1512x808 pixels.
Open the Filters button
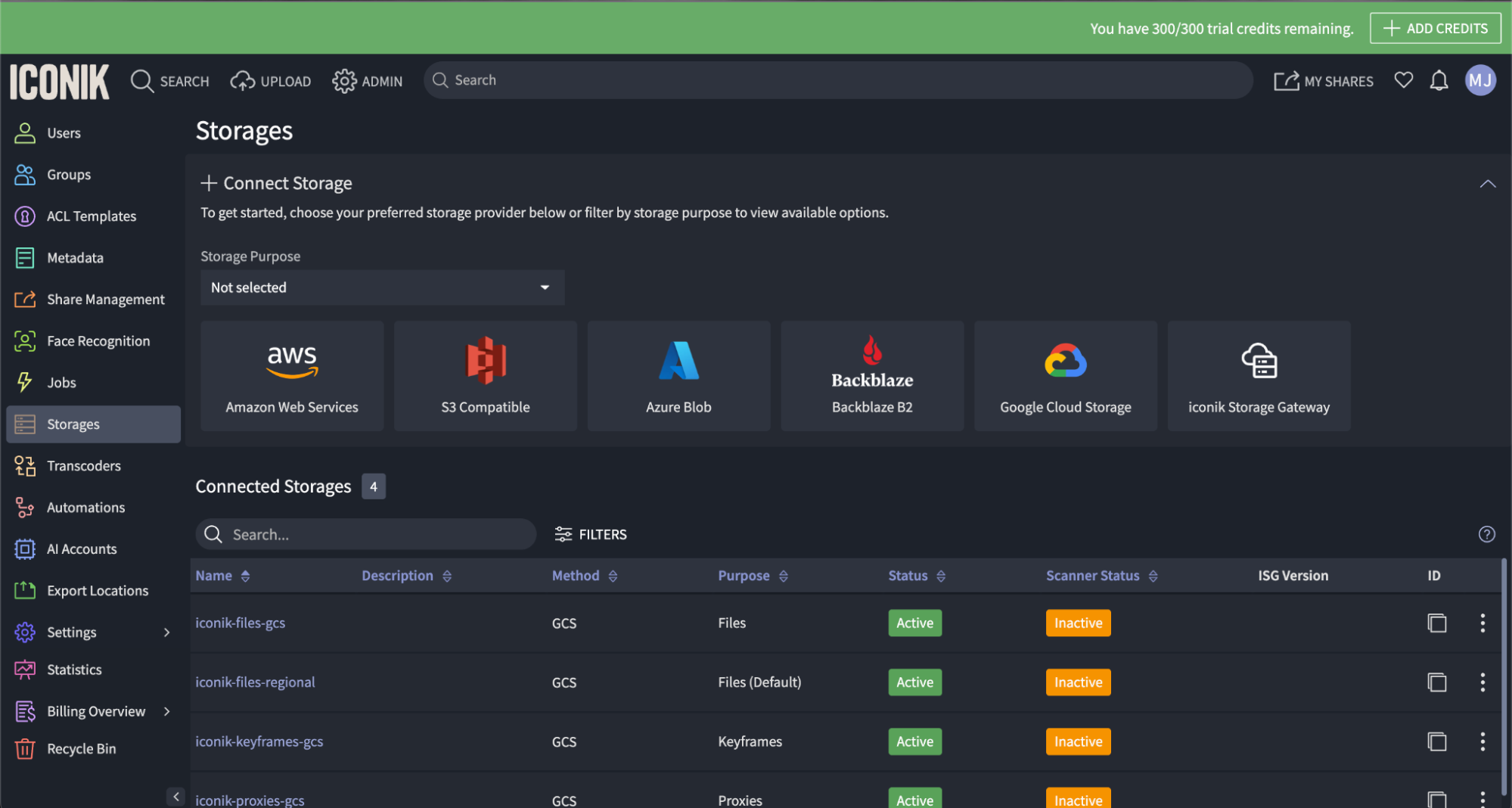coord(591,534)
